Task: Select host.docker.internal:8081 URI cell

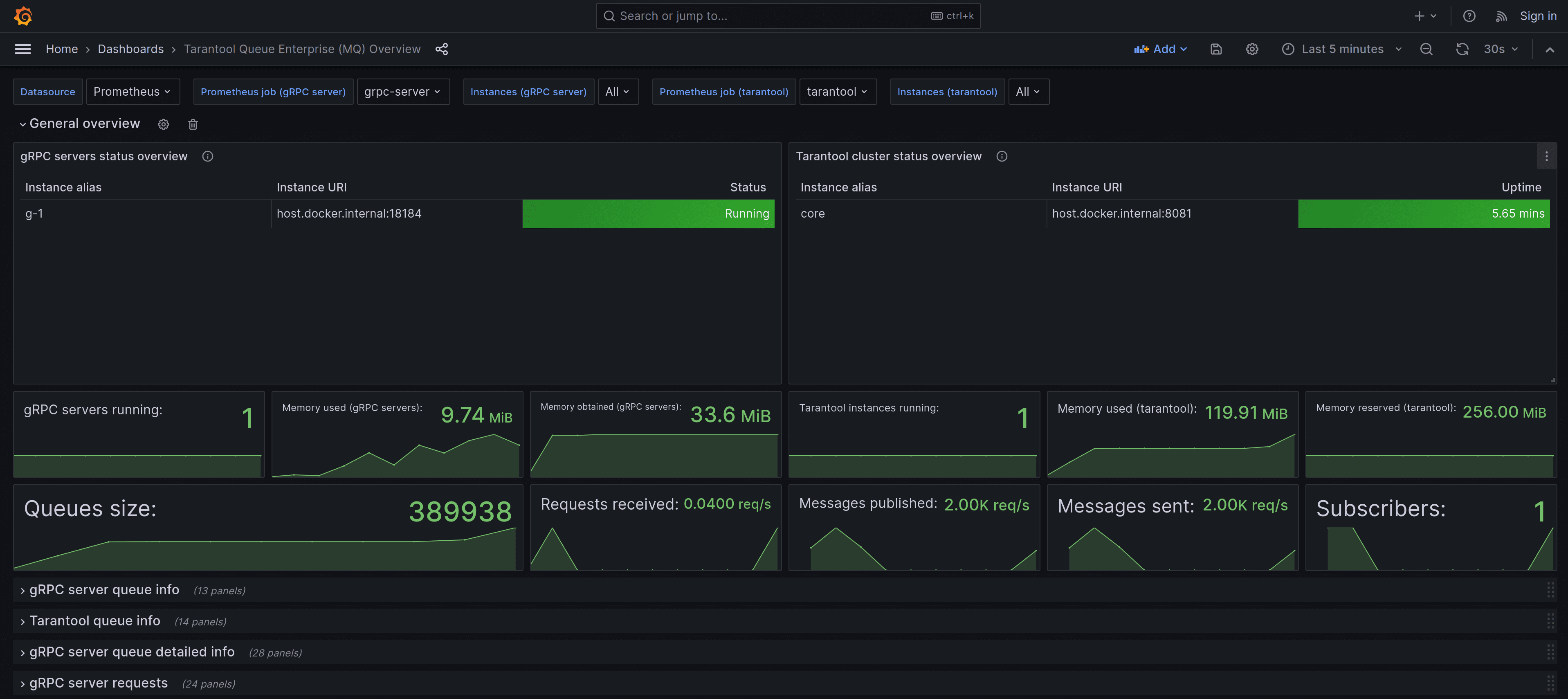Action: click(1173, 214)
